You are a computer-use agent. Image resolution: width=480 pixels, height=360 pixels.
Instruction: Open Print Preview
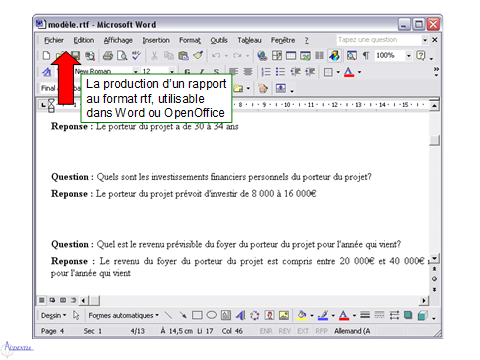(x=122, y=55)
